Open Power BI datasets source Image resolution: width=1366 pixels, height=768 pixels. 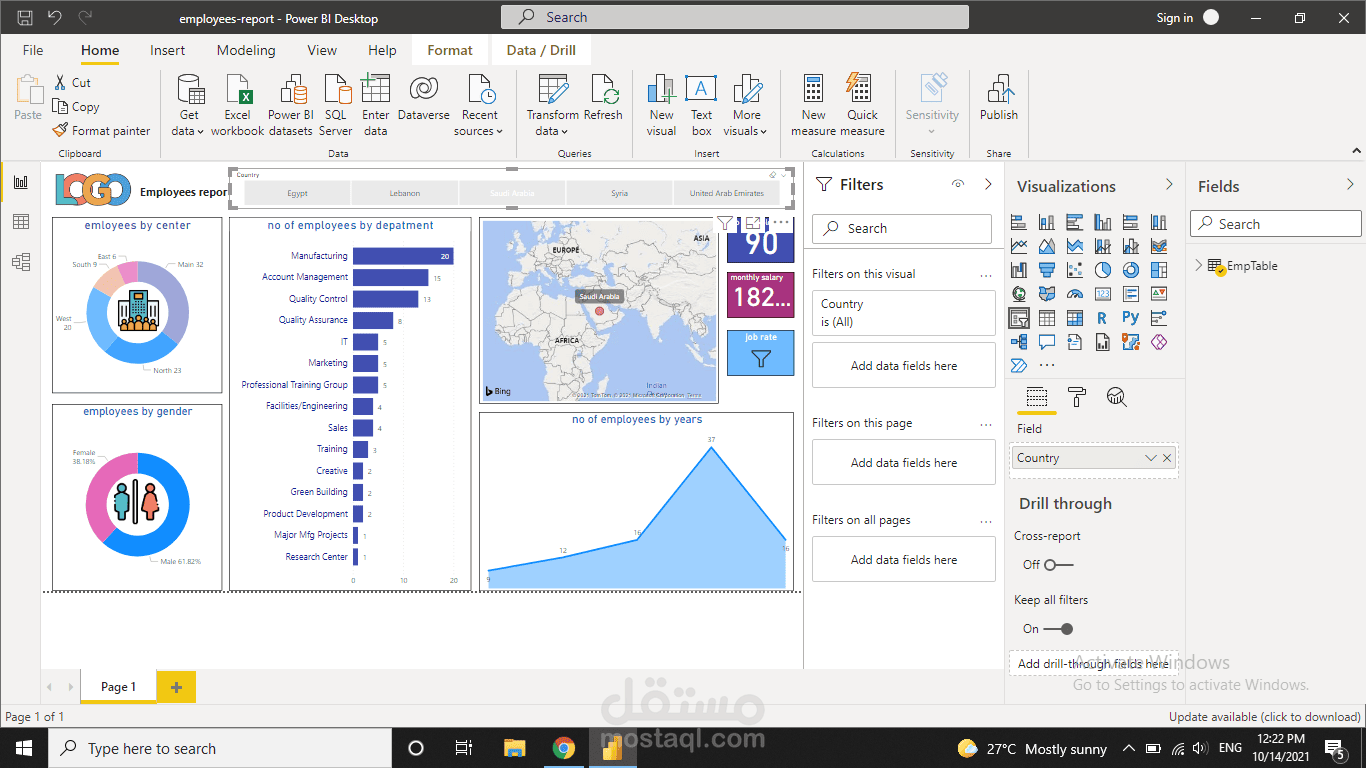point(290,105)
